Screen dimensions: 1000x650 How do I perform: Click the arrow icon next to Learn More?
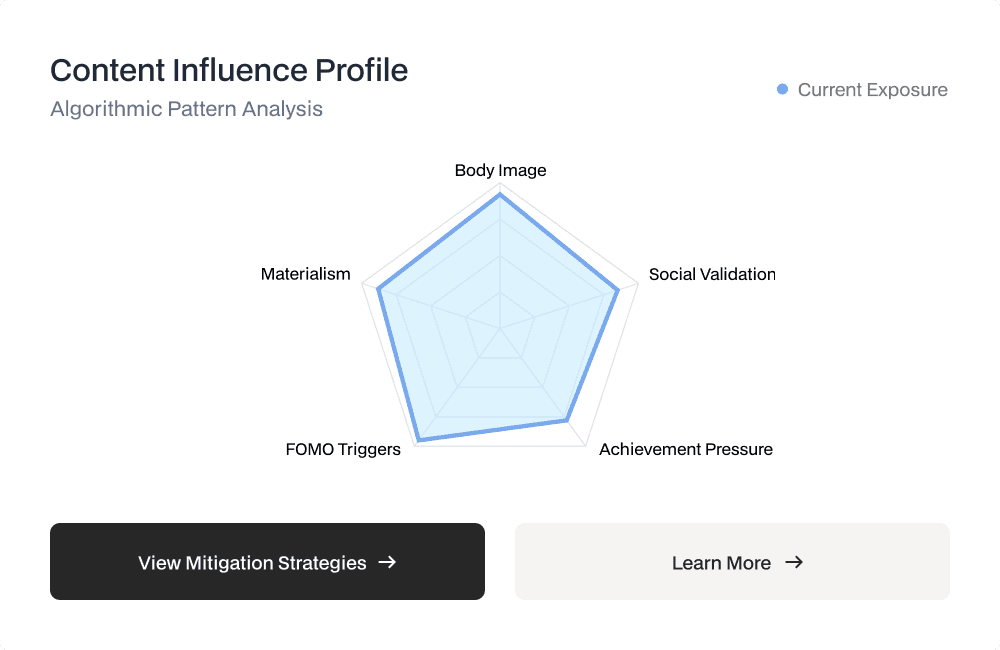pos(794,562)
